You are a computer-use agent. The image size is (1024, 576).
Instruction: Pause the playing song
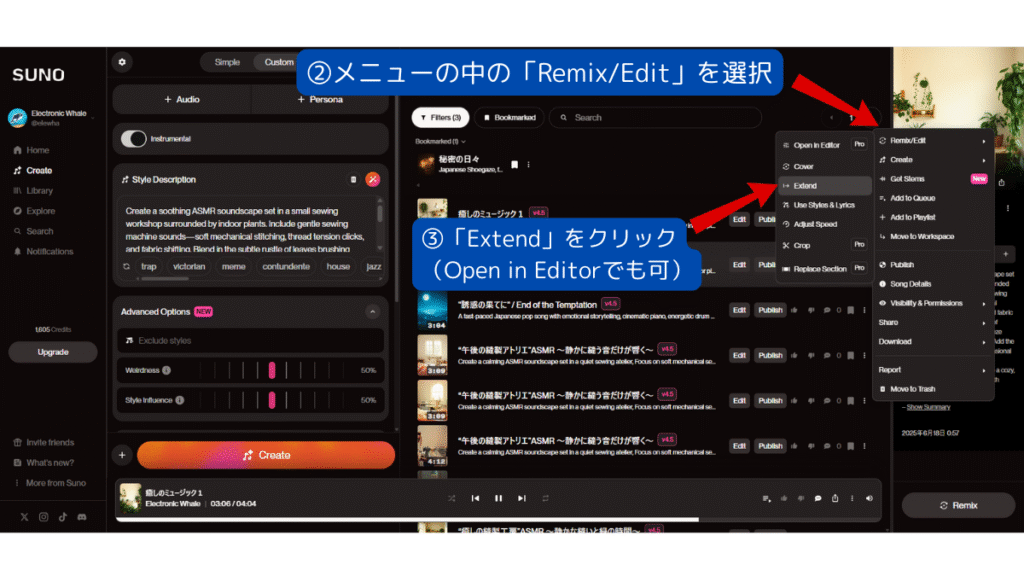point(498,498)
